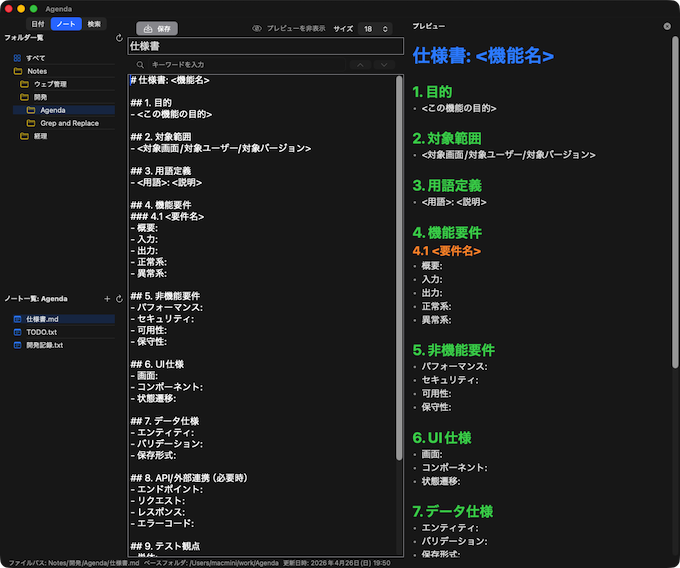Reload the Agenda note list
Screen dimensions: 680x568
tap(119, 299)
